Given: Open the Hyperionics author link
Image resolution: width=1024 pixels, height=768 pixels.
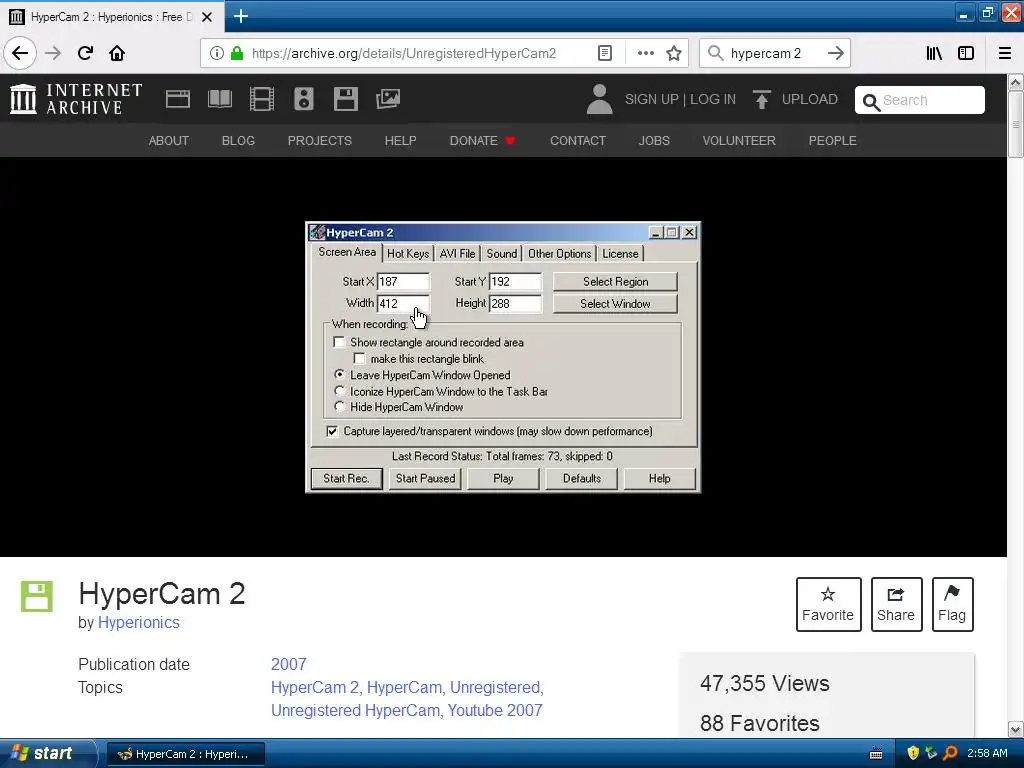Looking at the screenshot, I should [x=138, y=622].
